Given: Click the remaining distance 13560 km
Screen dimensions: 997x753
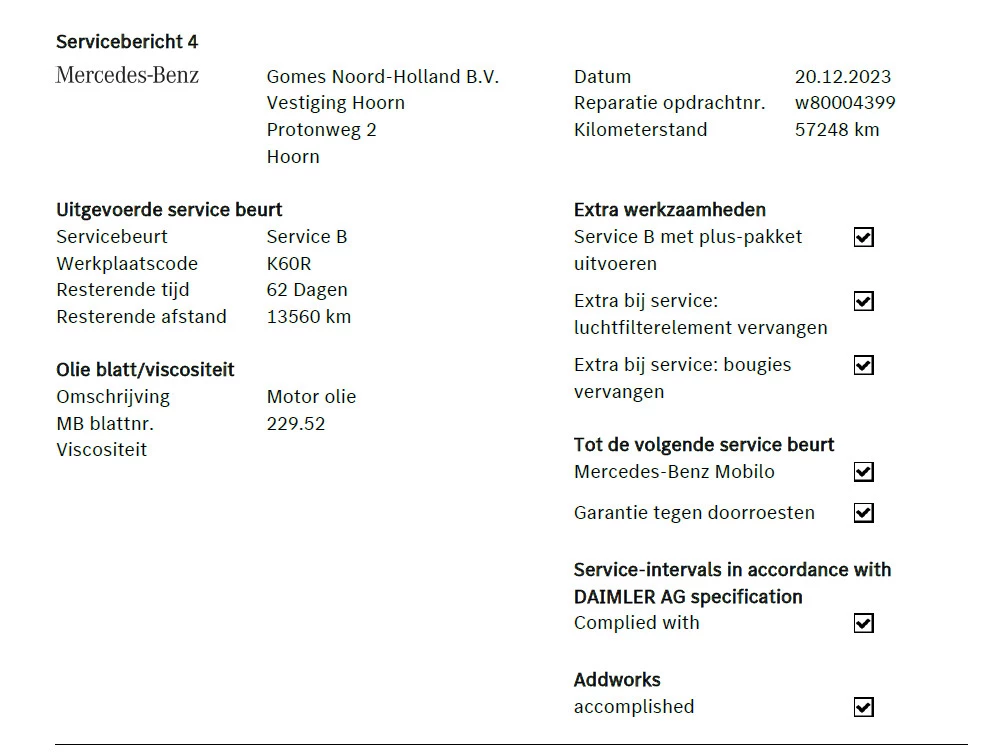Looking at the screenshot, I should pos(308,317).
